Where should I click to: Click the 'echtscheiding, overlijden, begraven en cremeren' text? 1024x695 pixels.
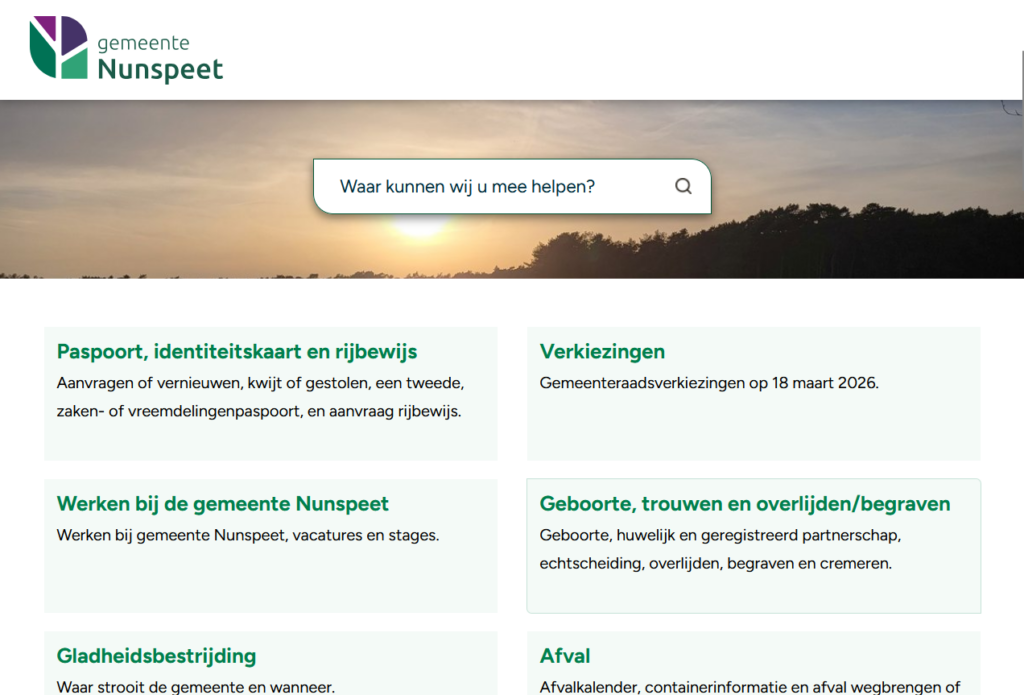pyautogui.click(x=715, y=563)
